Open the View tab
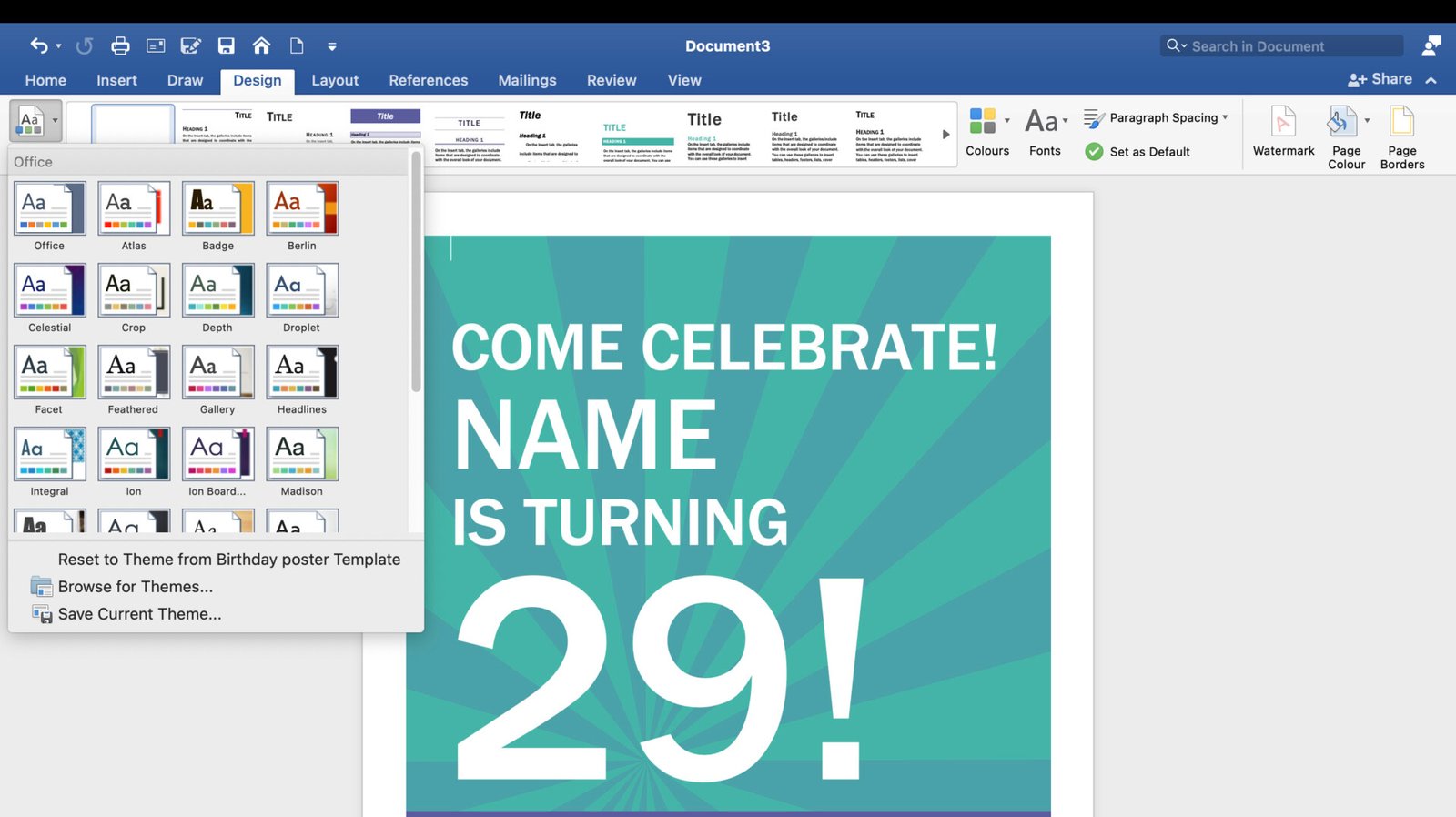The image size is (1456, 817). pyautogui.click(x=684, y=80)
